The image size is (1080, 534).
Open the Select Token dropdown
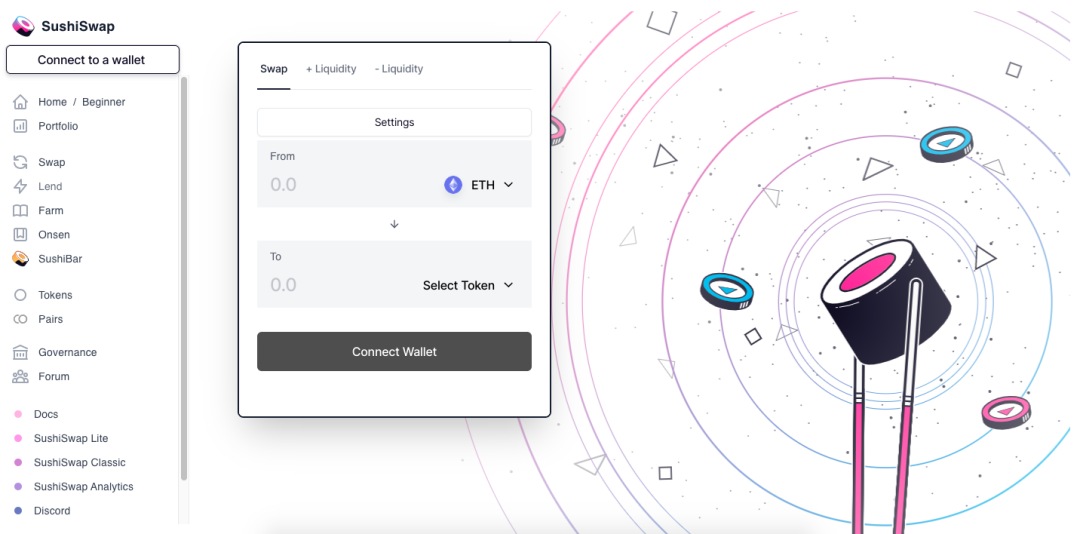pyautogui.click(x=468, y=285)
